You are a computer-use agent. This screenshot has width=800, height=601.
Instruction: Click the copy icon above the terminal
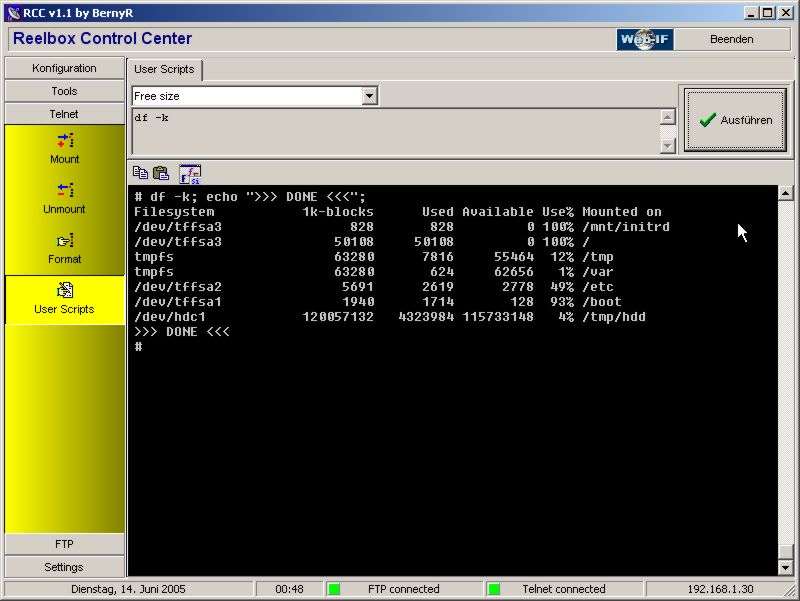pos(140,173)
